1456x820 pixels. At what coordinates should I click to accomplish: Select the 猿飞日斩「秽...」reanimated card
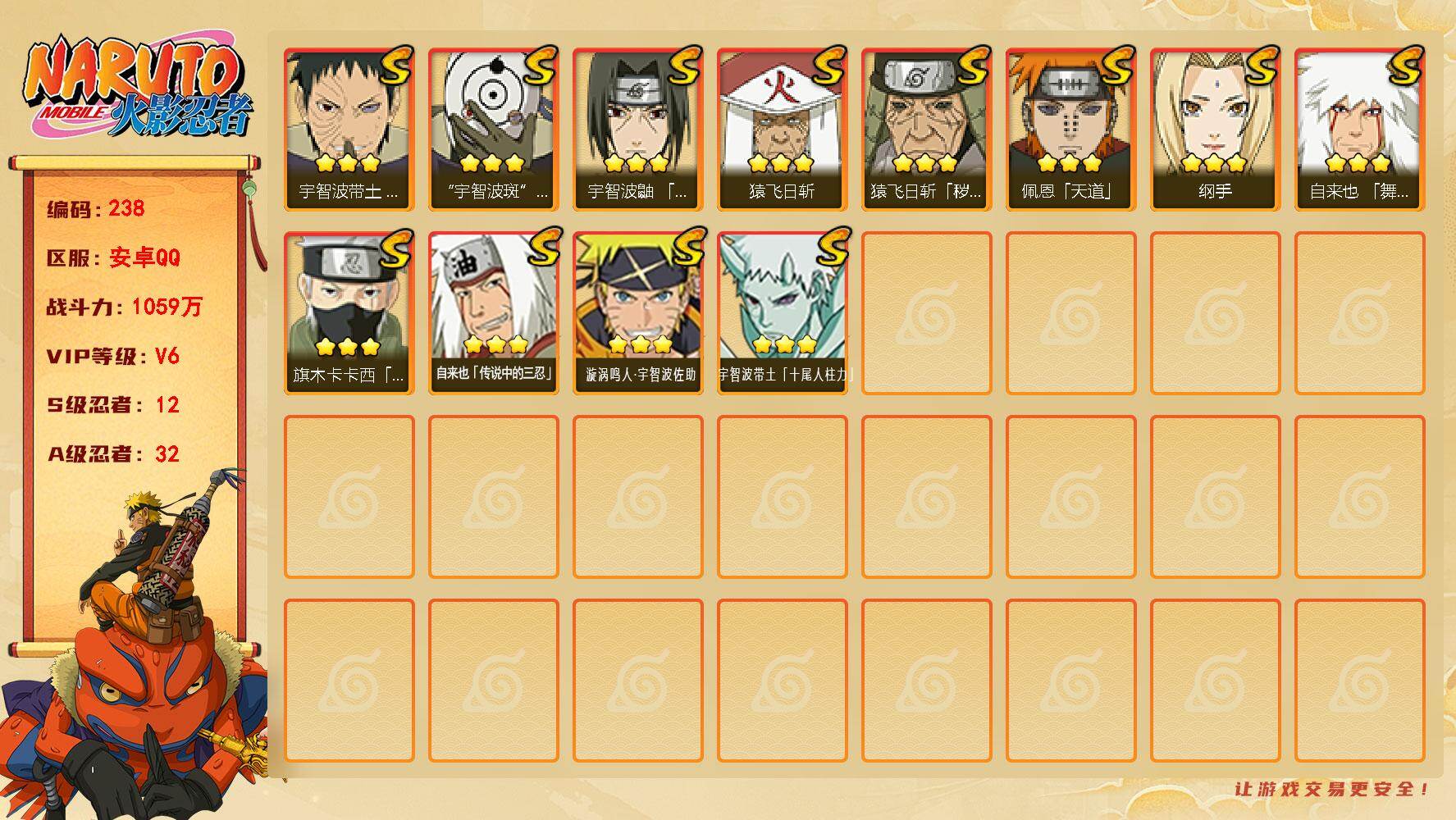(926, 130)
